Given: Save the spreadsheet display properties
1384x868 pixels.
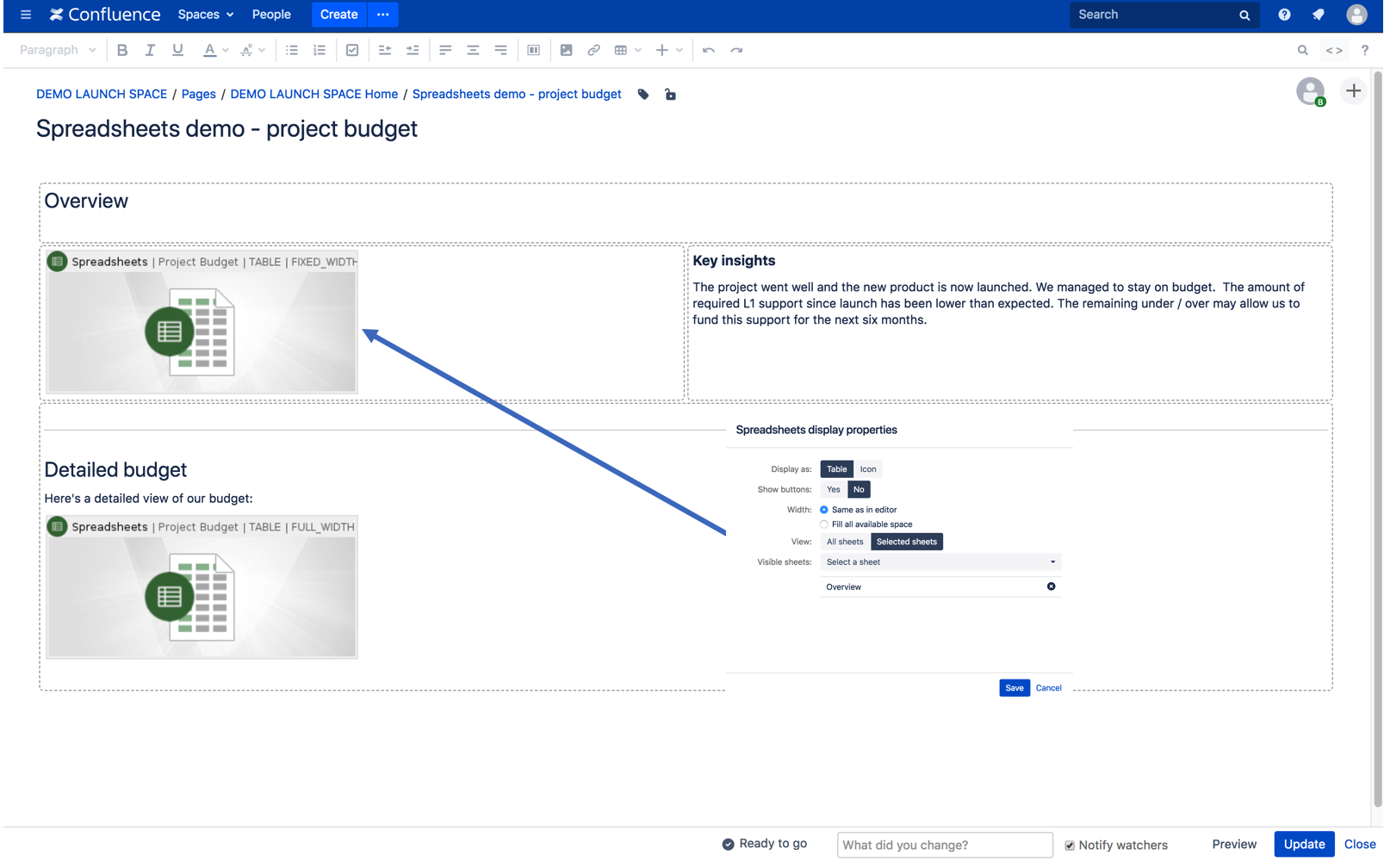Looking at the screenshot, I should pos(1014,687).
